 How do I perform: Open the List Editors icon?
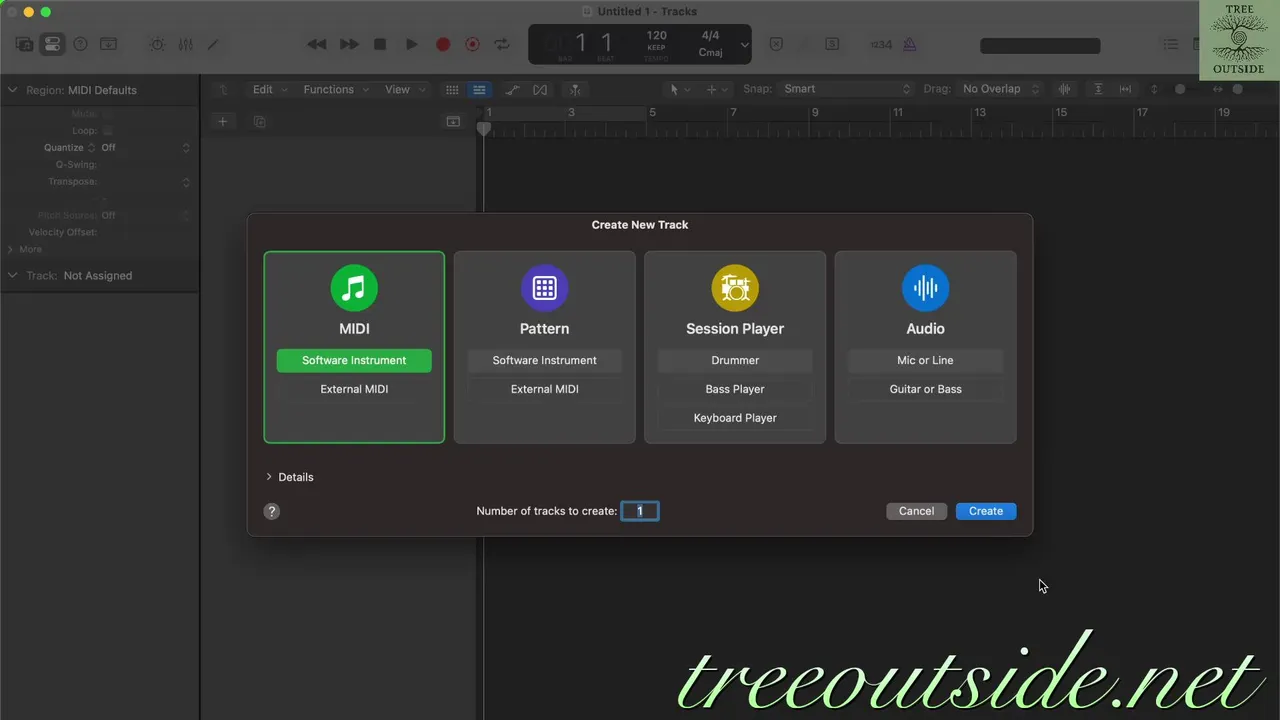(x=1171, y=44)
